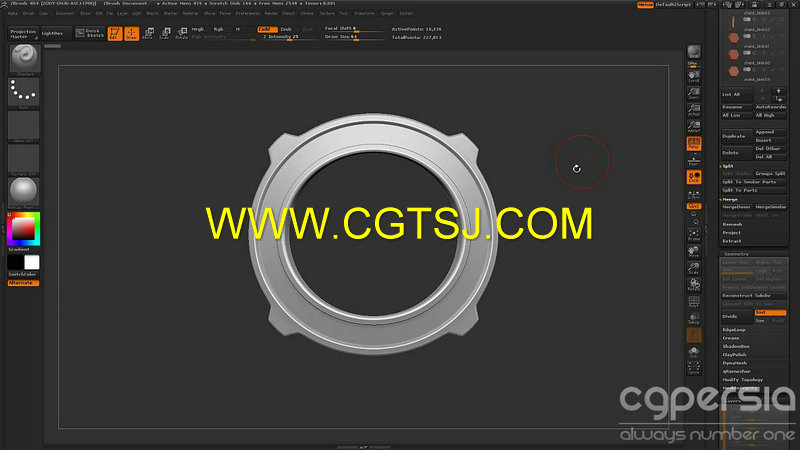Select the white secondary color swatch

click(32, 262)
